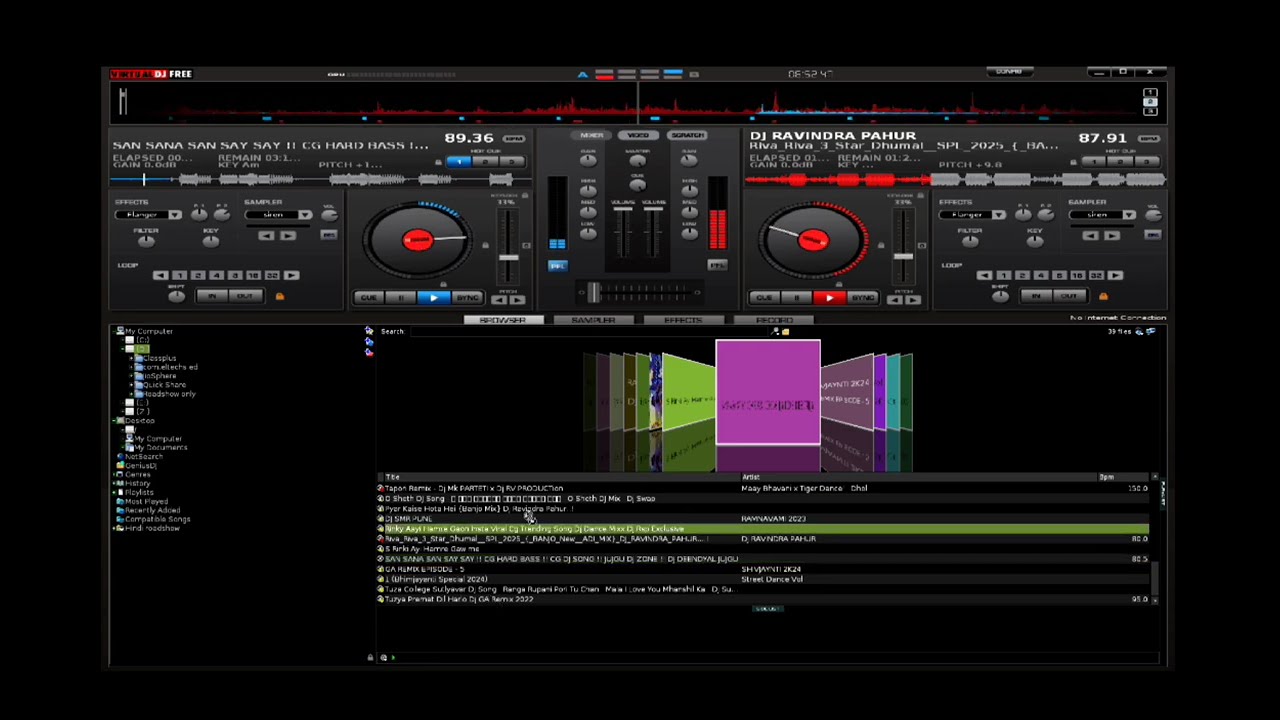
Task: Nudge right deck pitch up
Action: [913, 299]
